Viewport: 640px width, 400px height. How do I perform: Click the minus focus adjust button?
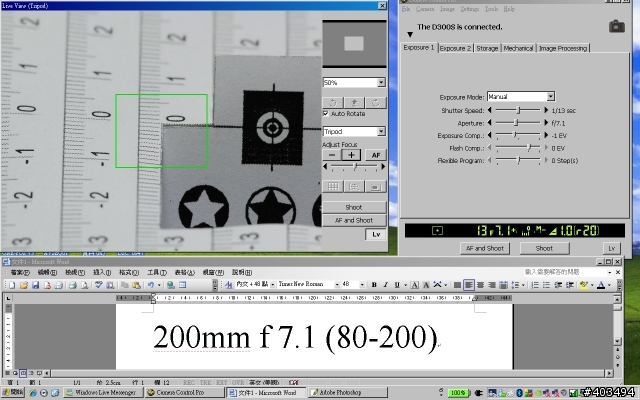[x=332, y=155]
